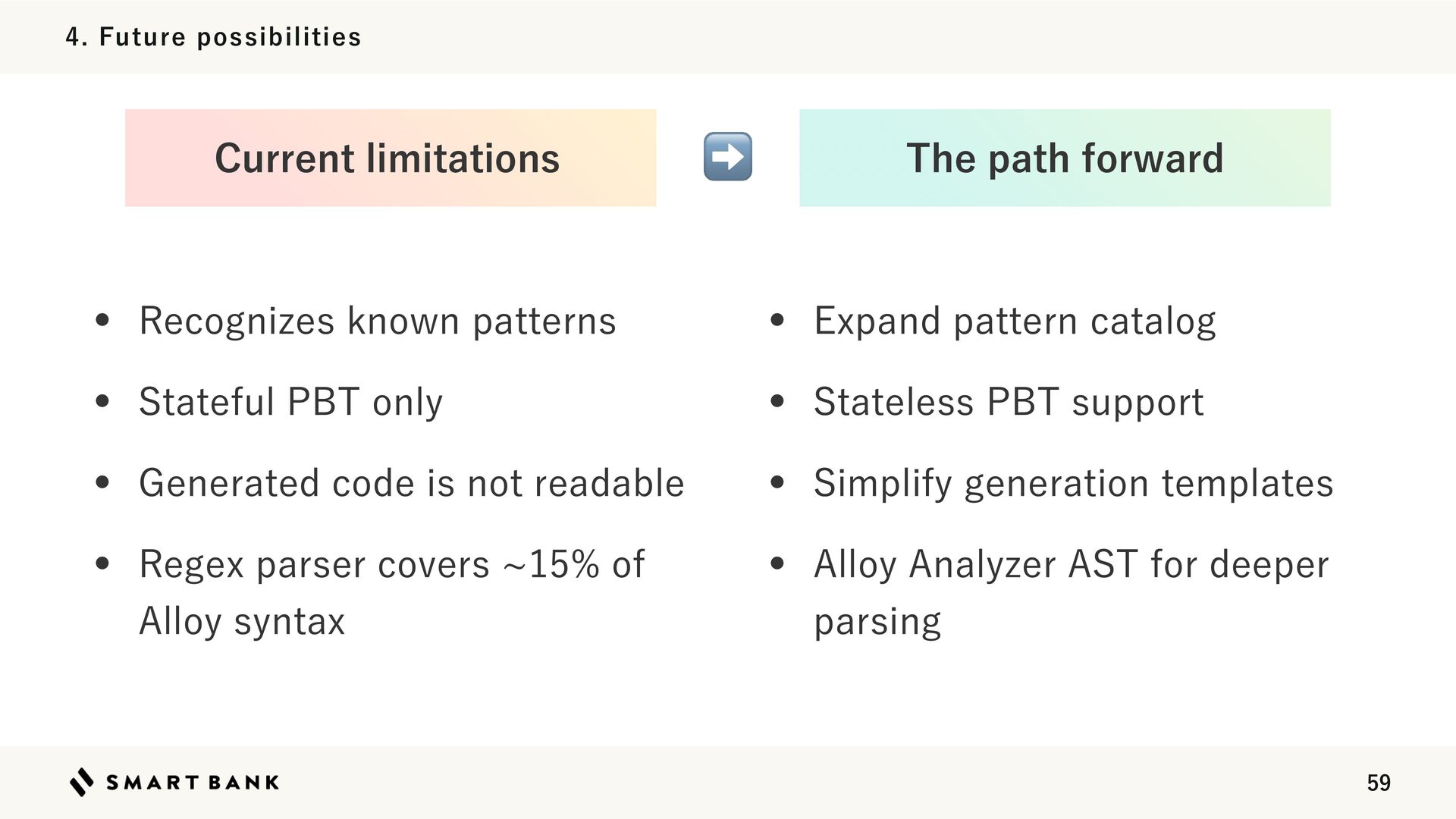Select the slide page number 59

point(1378,783)
